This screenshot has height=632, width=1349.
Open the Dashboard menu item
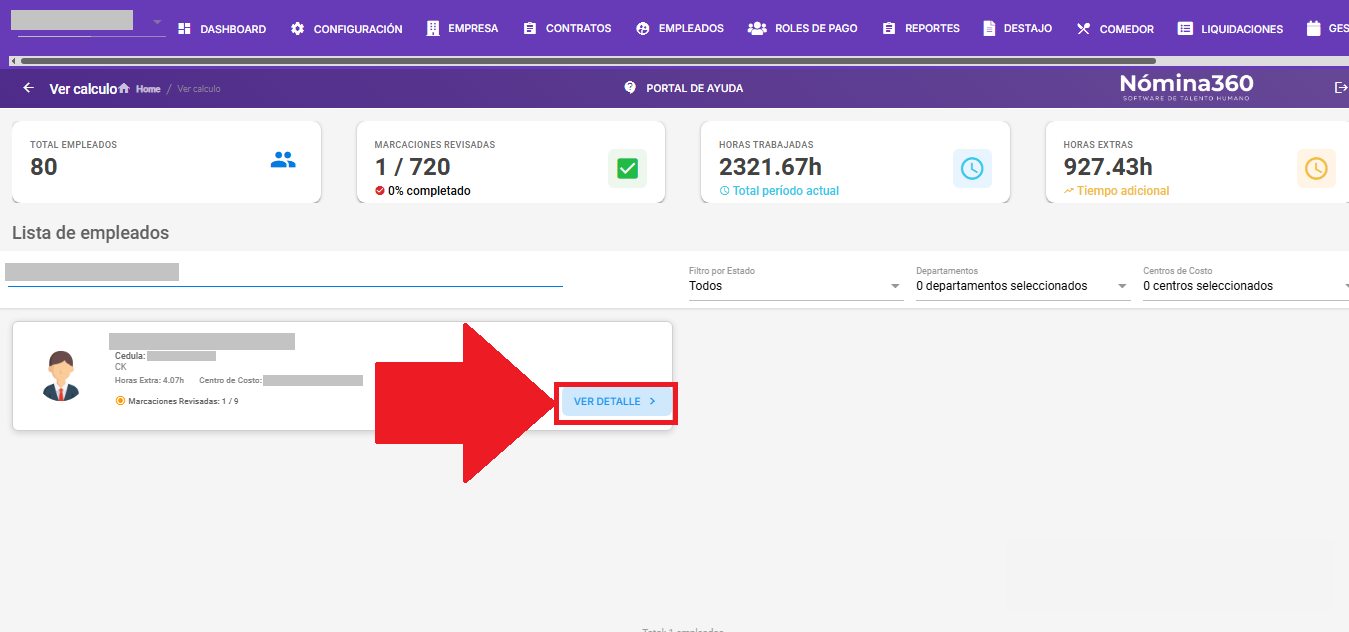[221, 29]
